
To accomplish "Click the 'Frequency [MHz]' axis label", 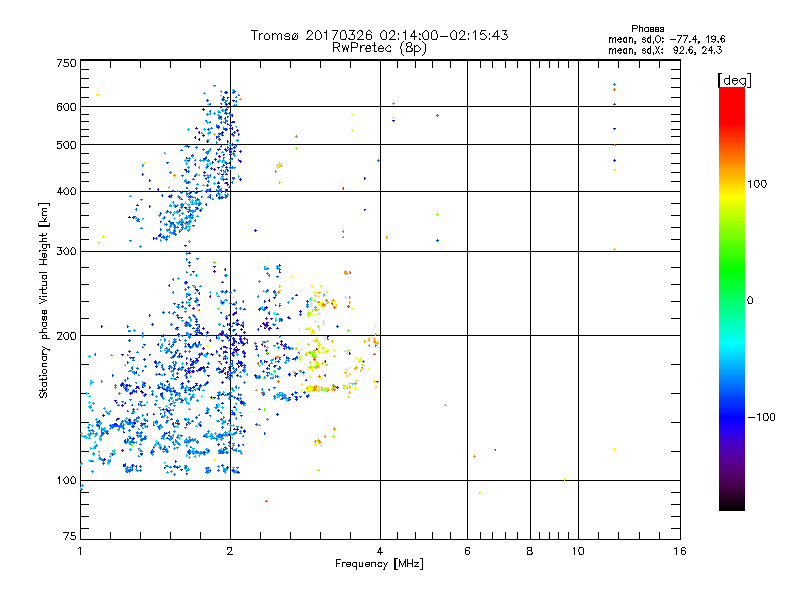I will coord(379,564).
